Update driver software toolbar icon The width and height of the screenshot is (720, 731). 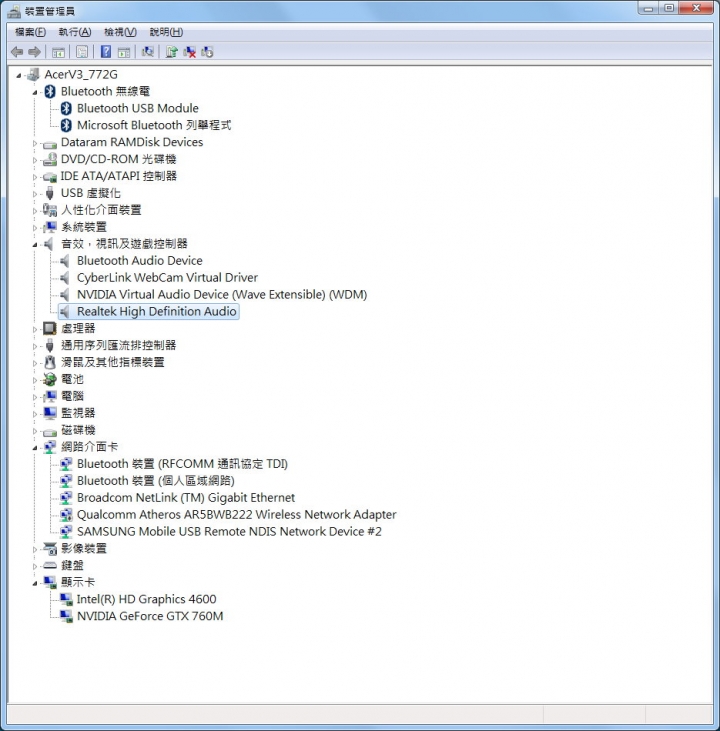[x=172, y=52]
